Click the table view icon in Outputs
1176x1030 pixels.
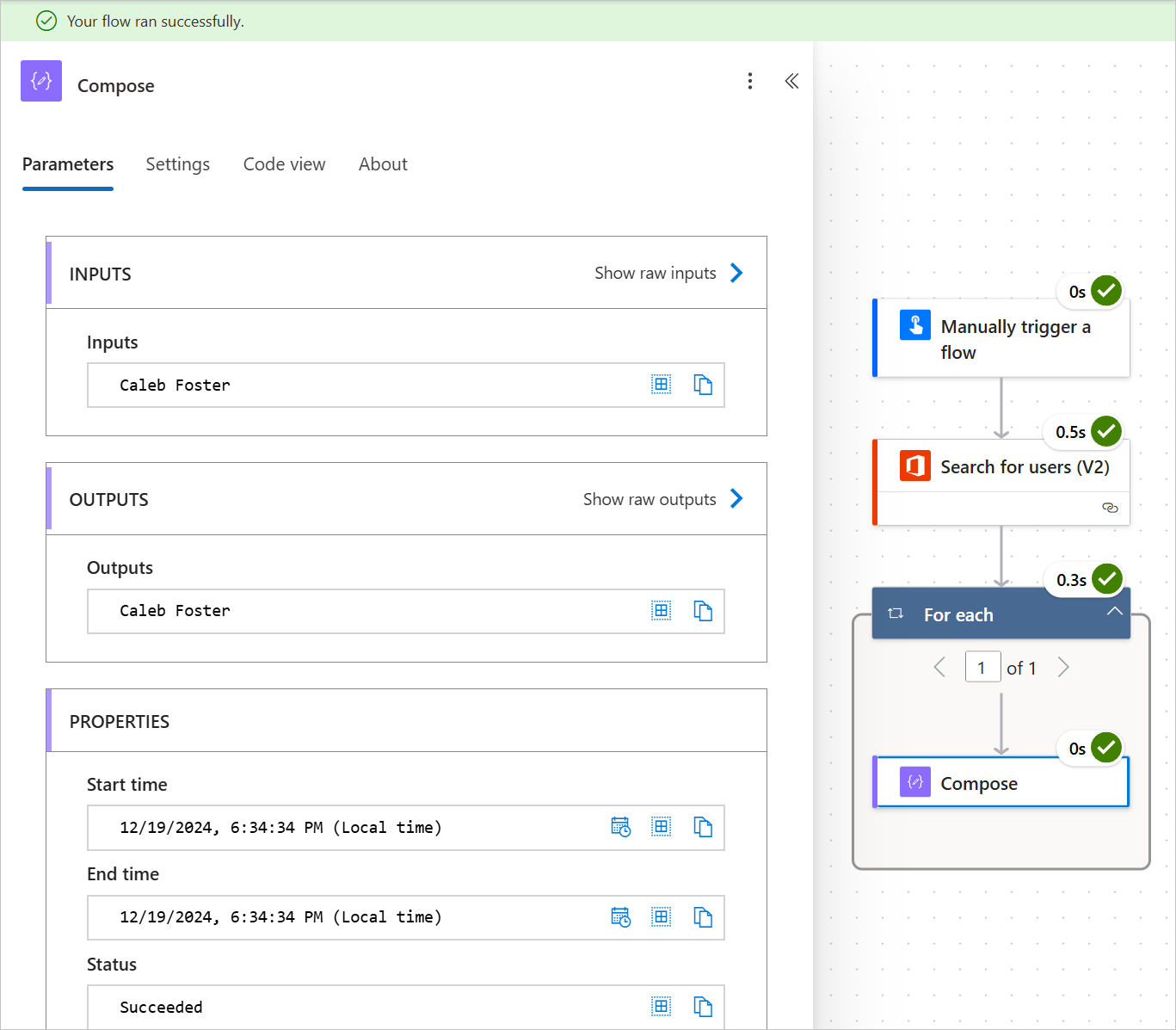pyautogui.click(x=661, y=611)
